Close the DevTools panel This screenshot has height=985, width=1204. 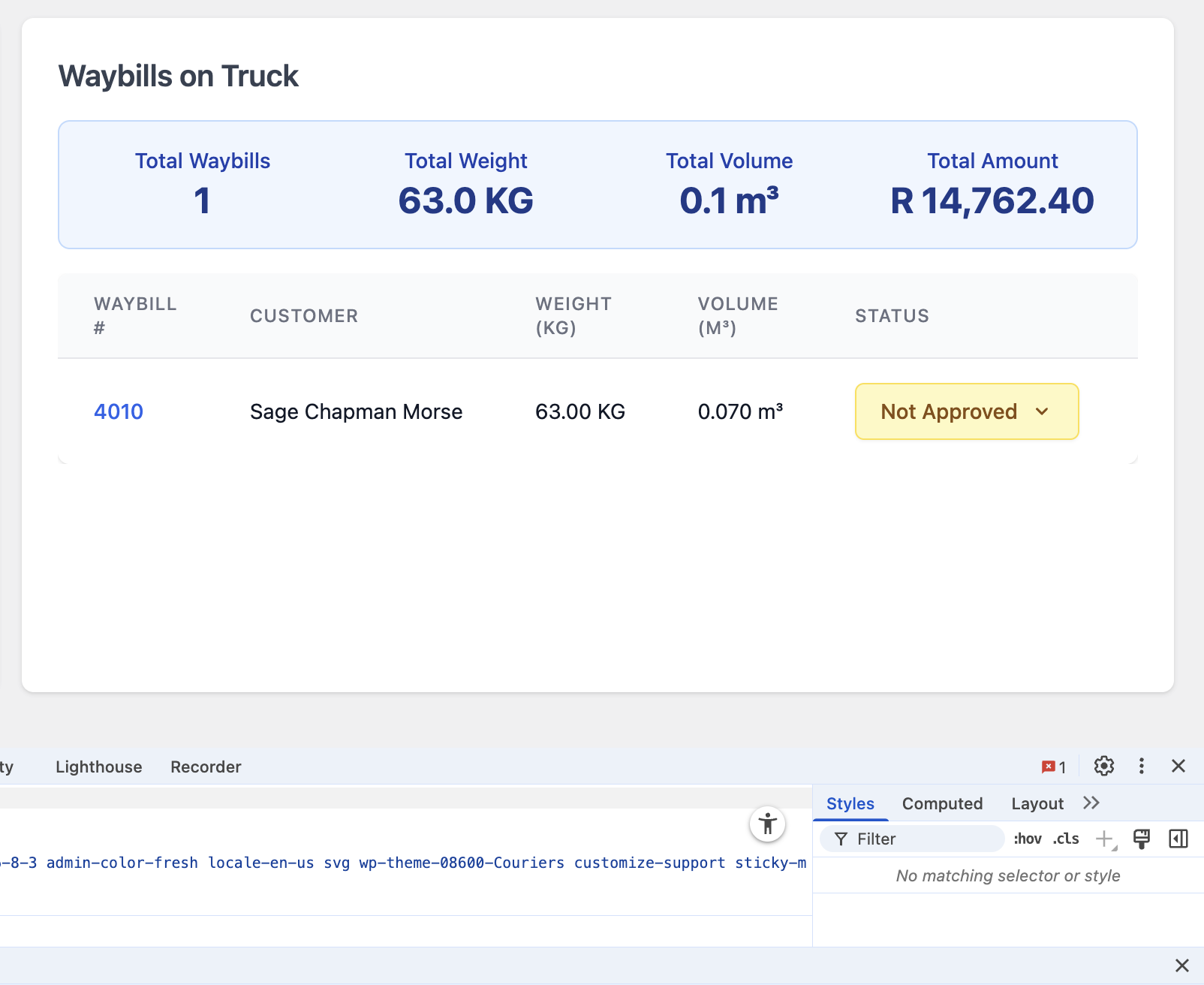click(x=1178, y=766)
